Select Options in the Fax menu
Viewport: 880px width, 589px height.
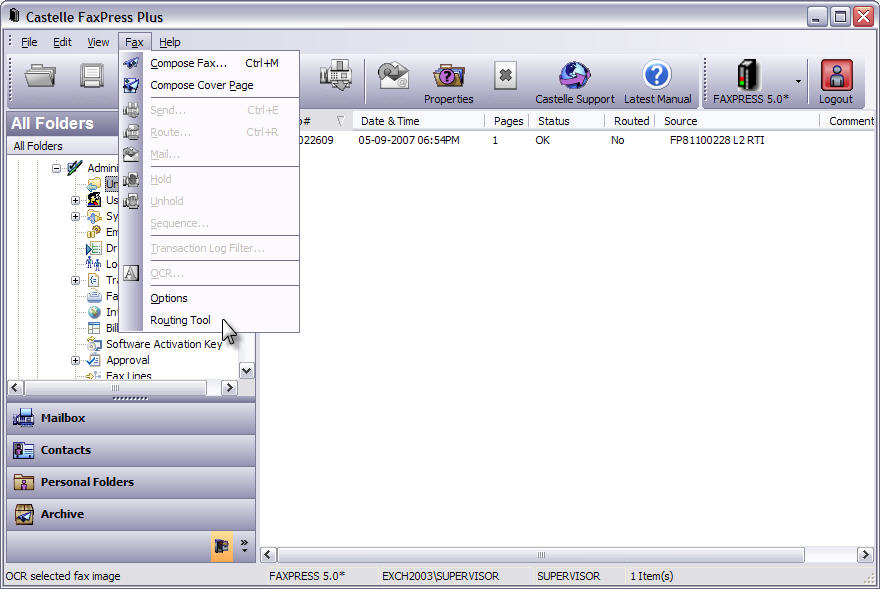209,298
